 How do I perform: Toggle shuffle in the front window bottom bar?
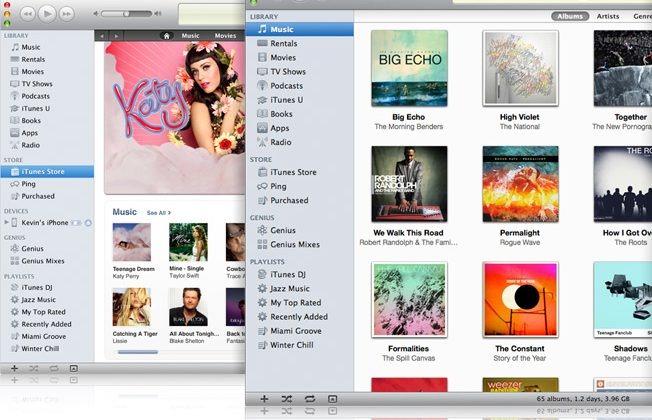coord(286,399)
